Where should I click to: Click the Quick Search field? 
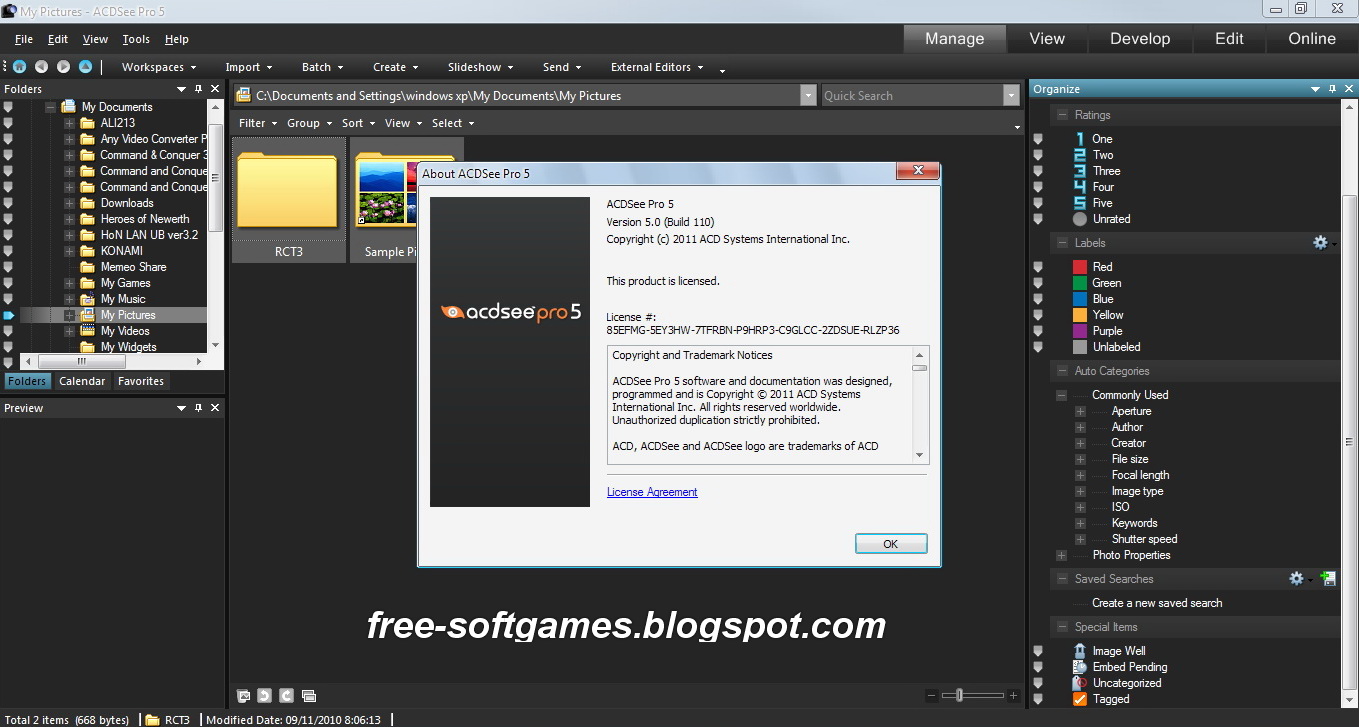911,95
